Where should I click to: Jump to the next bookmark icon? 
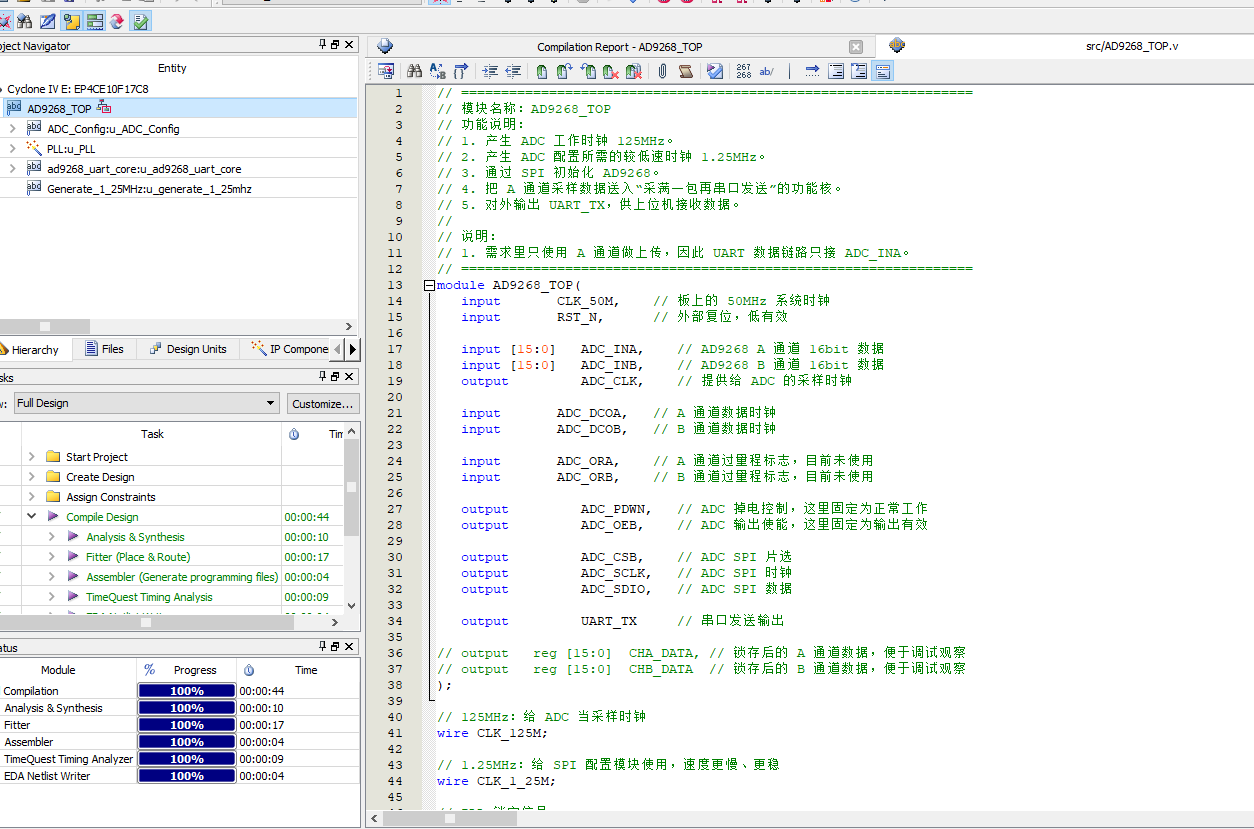(564, 71)
